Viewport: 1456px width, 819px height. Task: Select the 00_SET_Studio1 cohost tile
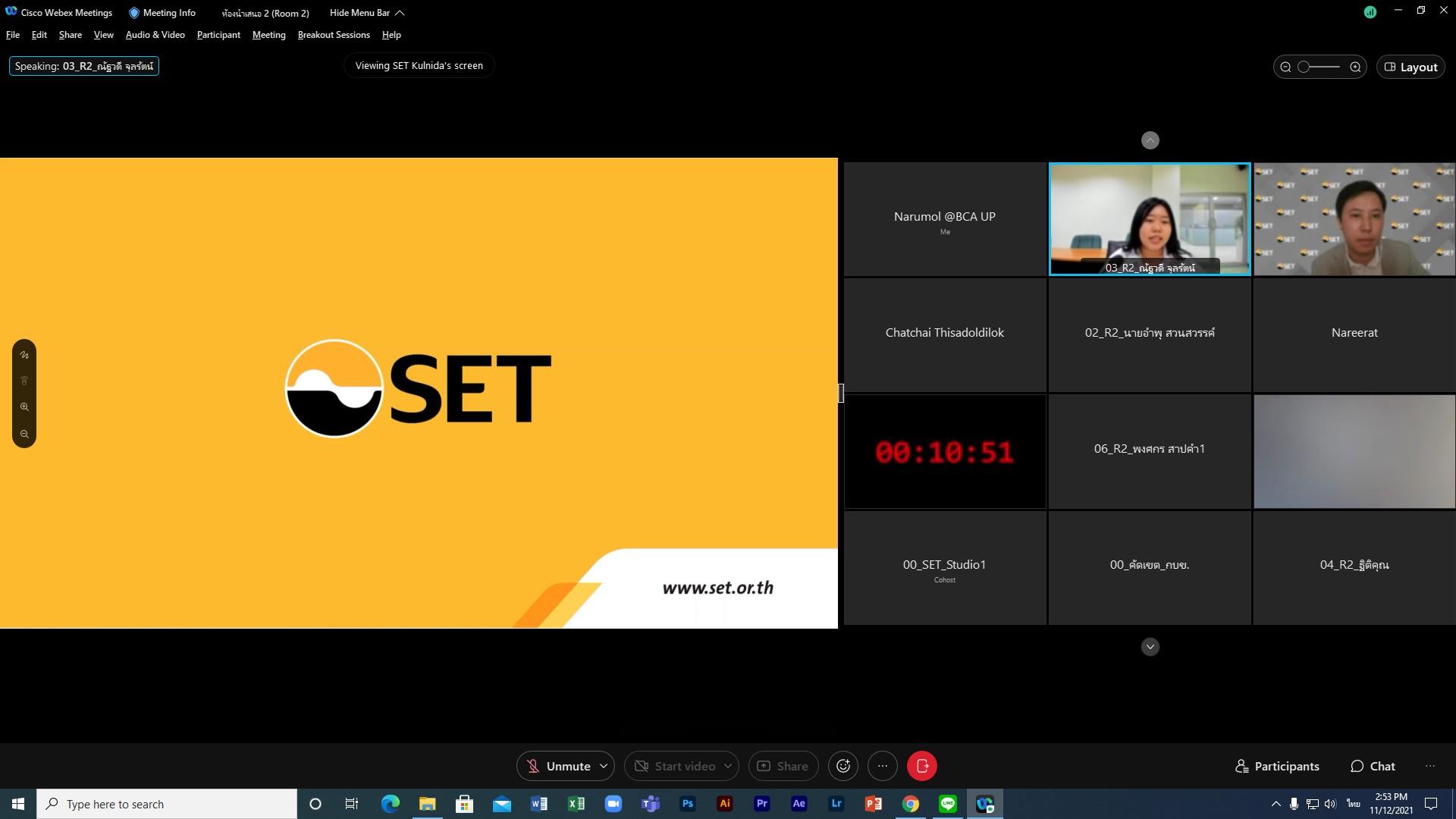click(x=945, y=568)
